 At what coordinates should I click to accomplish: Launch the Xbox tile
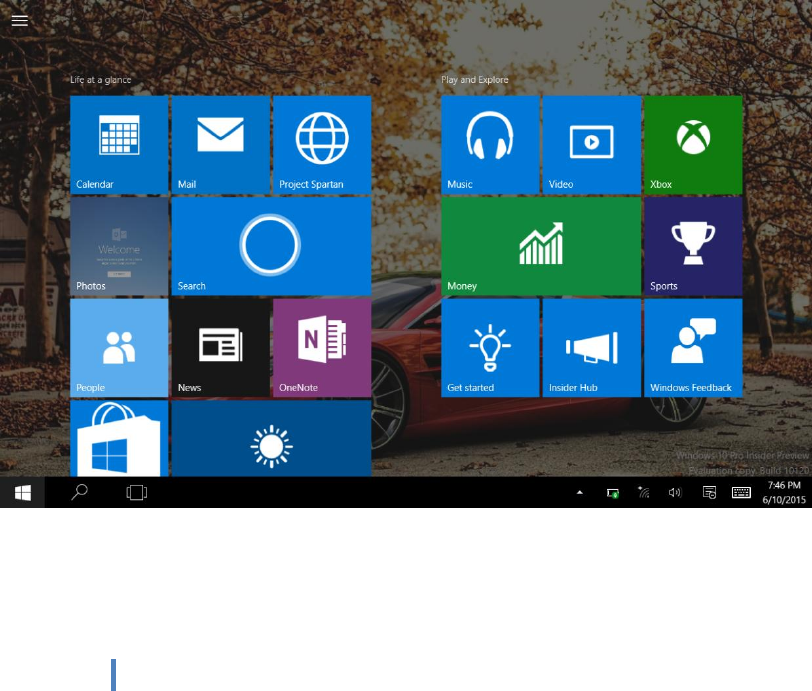693,145
